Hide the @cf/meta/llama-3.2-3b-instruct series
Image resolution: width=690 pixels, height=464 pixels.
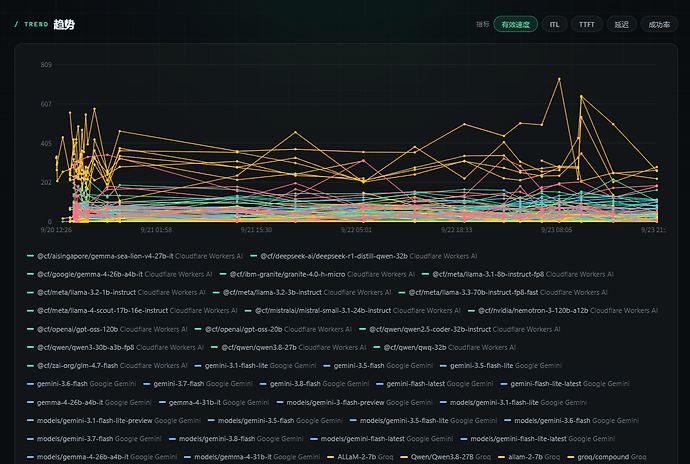(302, 292)
